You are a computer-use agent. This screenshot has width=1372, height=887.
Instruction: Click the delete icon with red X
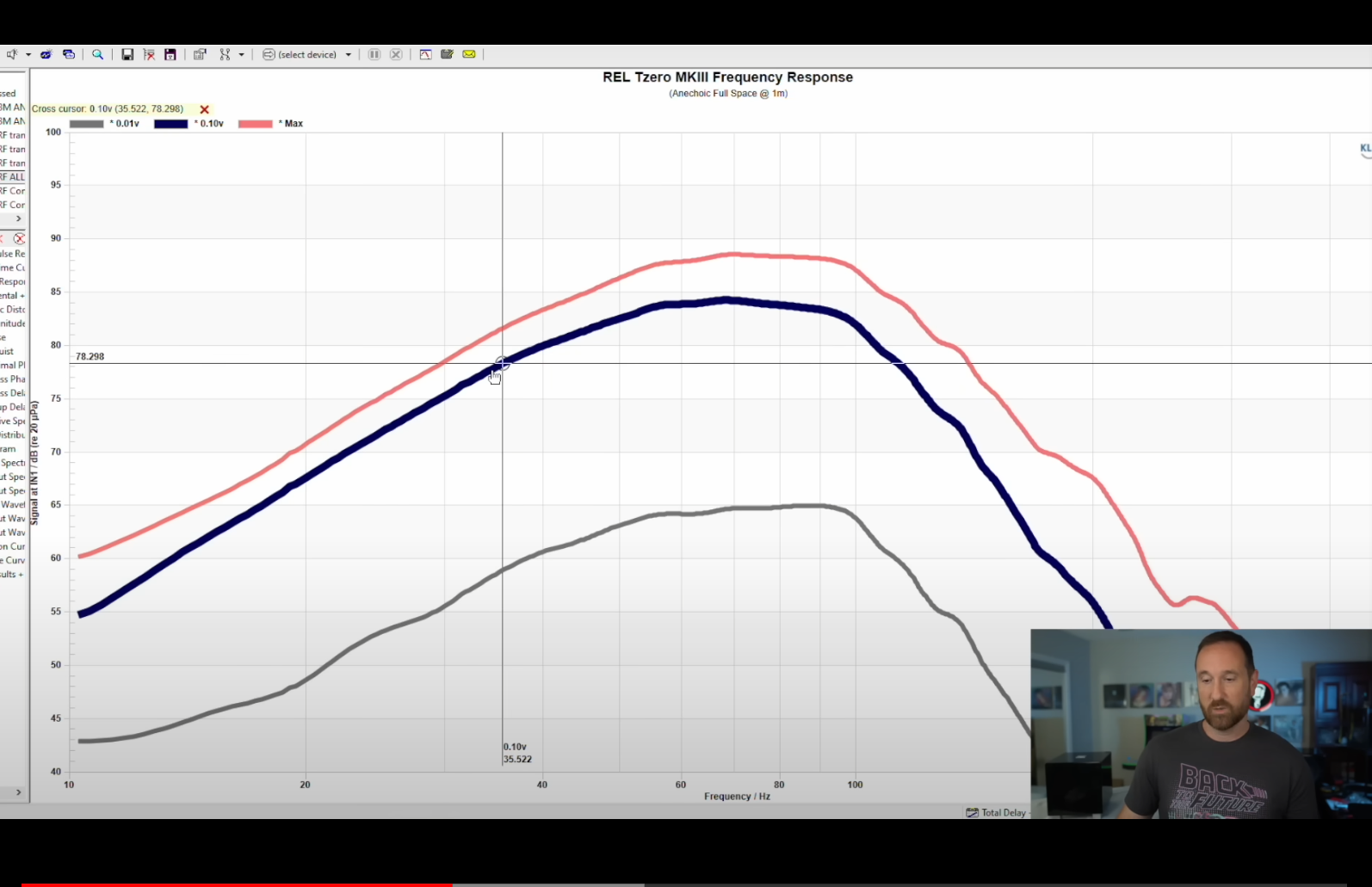(149, 54)
